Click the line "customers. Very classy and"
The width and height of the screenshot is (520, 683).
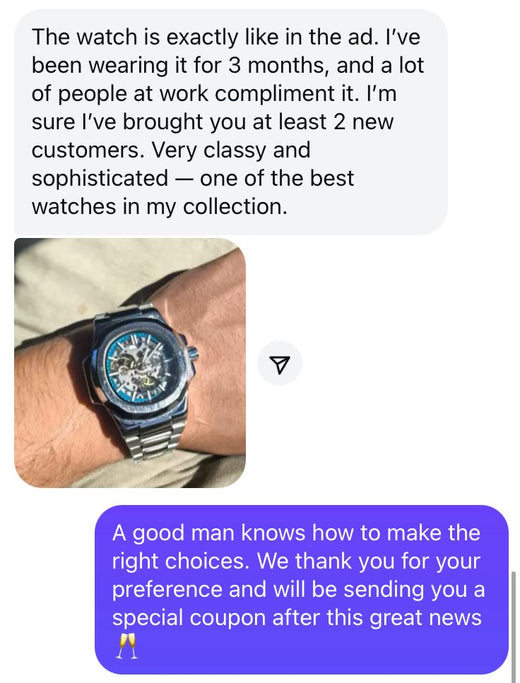click(x=171, y=150)
